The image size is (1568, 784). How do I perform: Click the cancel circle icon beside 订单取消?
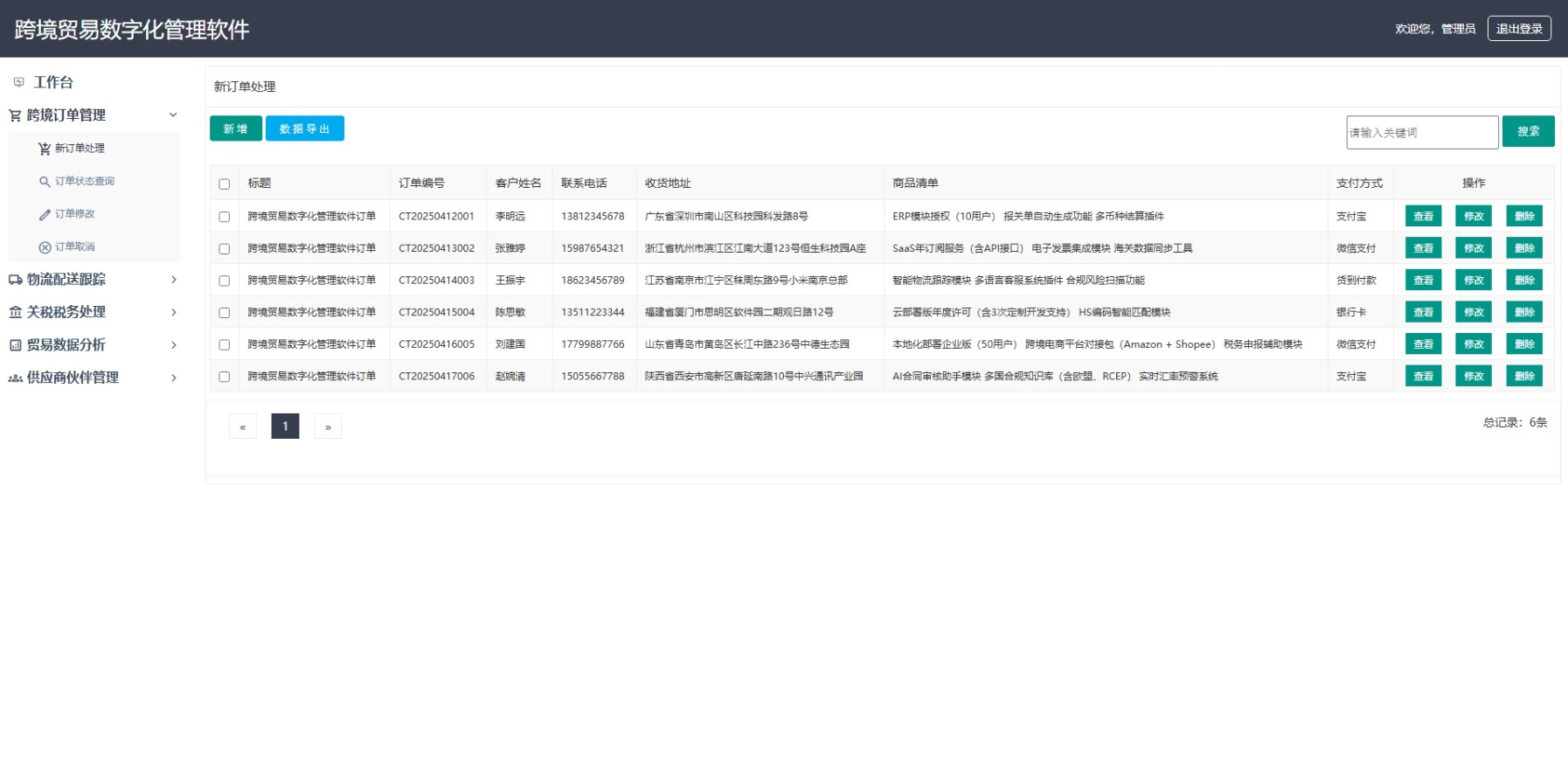(x=45, y=247)
